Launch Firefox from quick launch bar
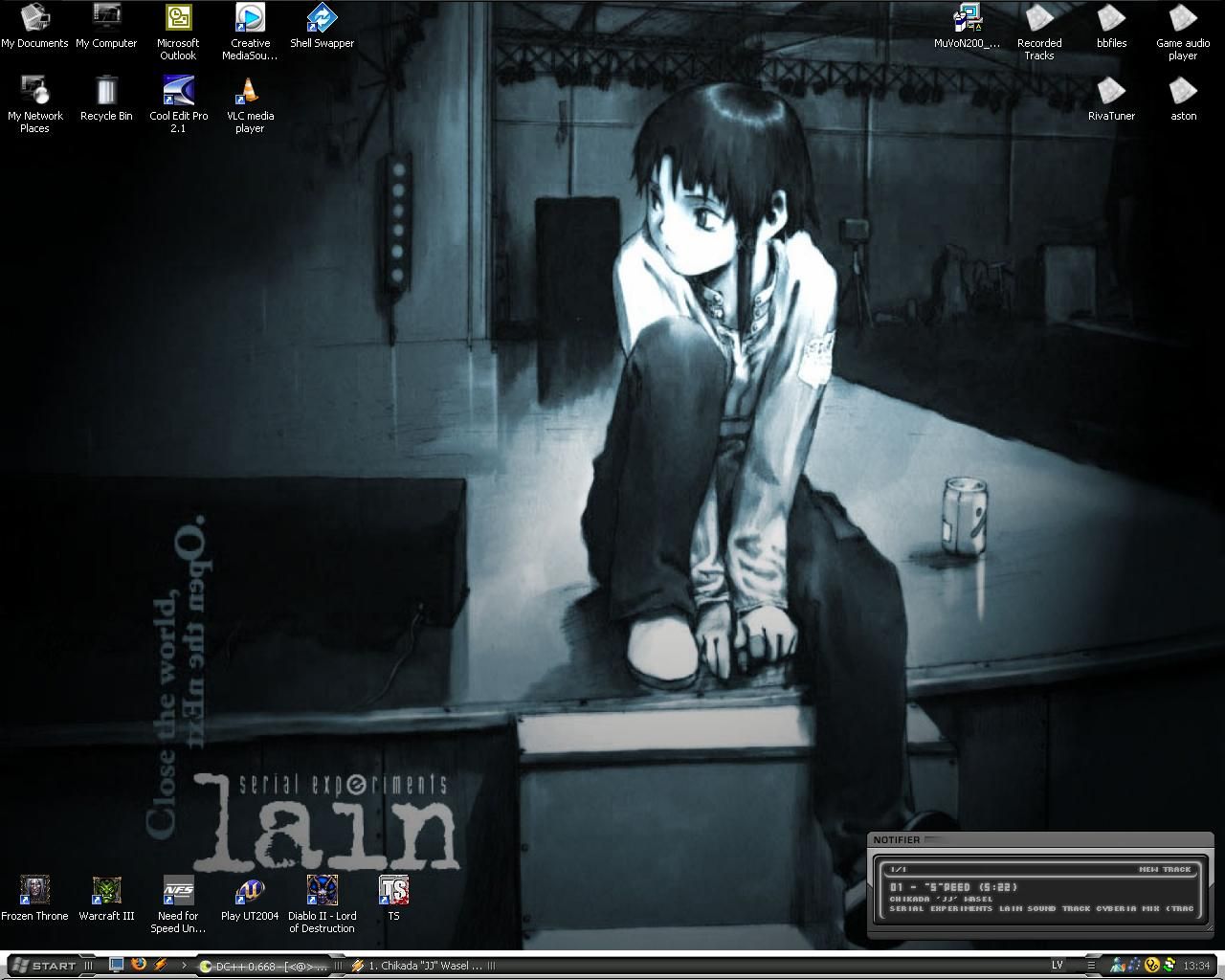Viewport: 1225px width, 980px height. tap(139, 965)
